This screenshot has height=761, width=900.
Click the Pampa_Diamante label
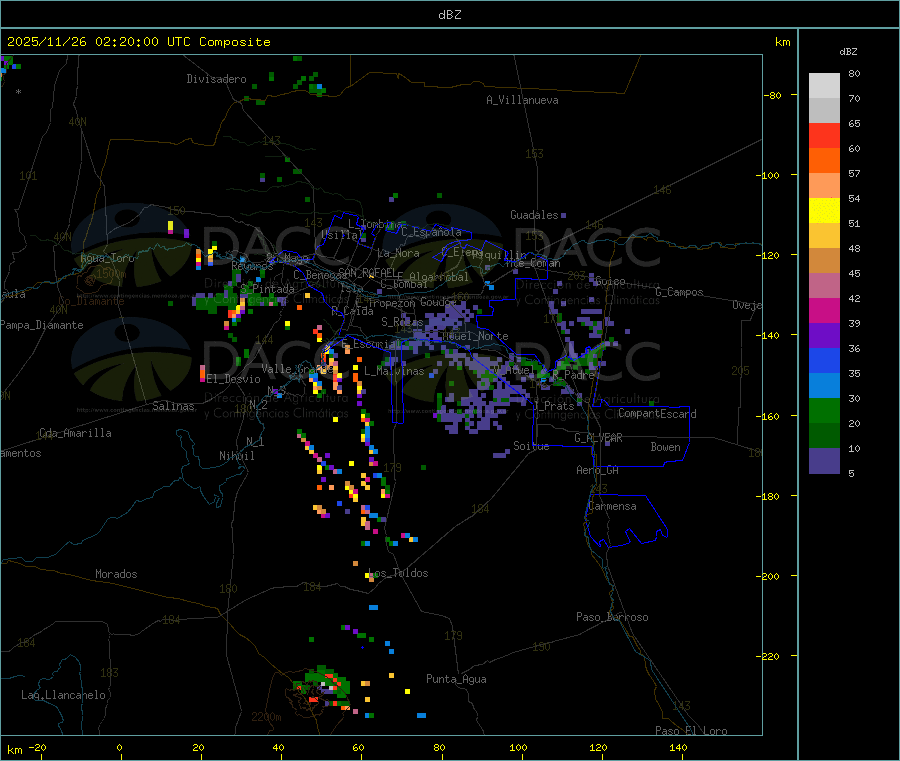tap(41, 325)
